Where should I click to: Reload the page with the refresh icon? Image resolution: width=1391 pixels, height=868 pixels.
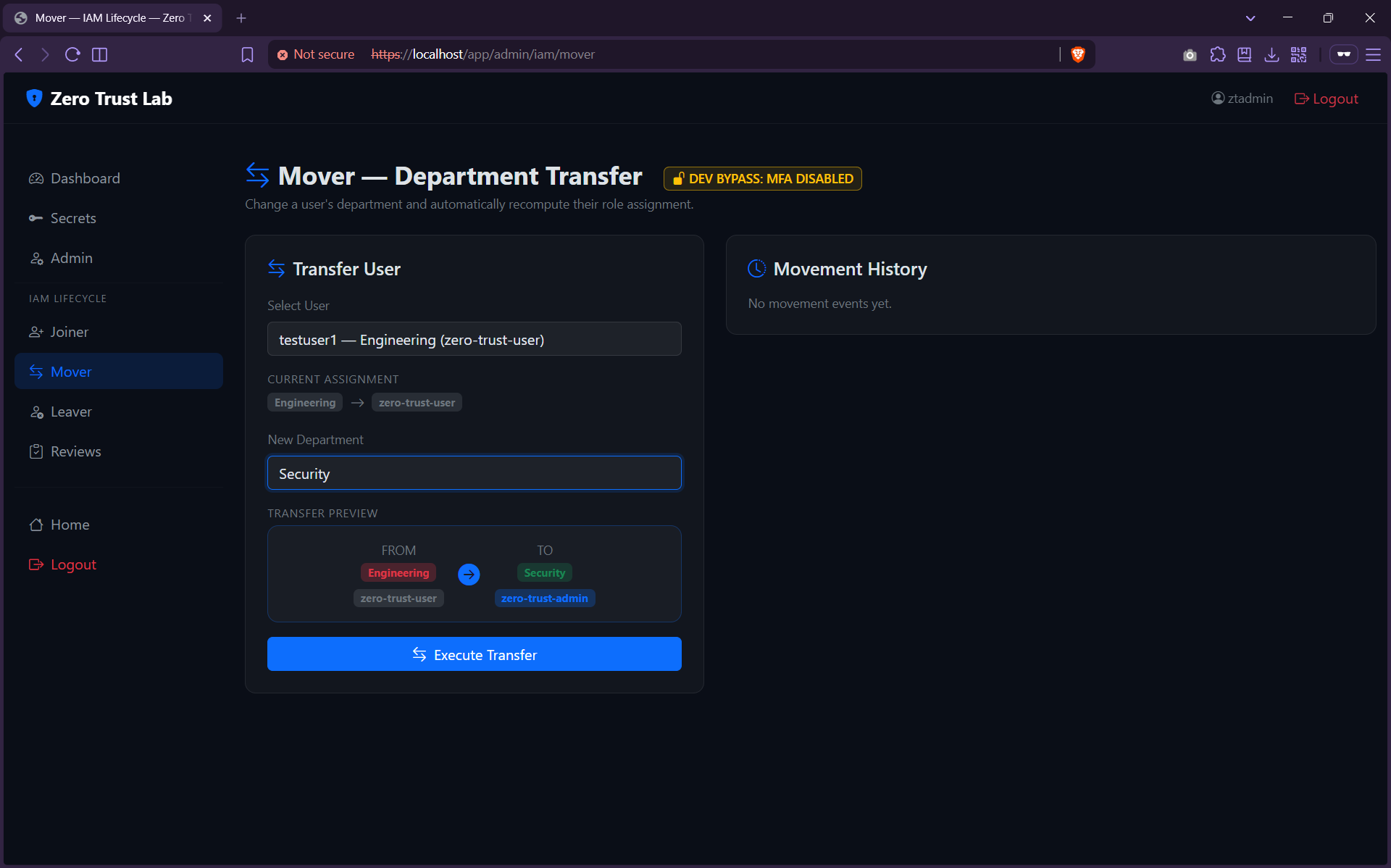72,54
